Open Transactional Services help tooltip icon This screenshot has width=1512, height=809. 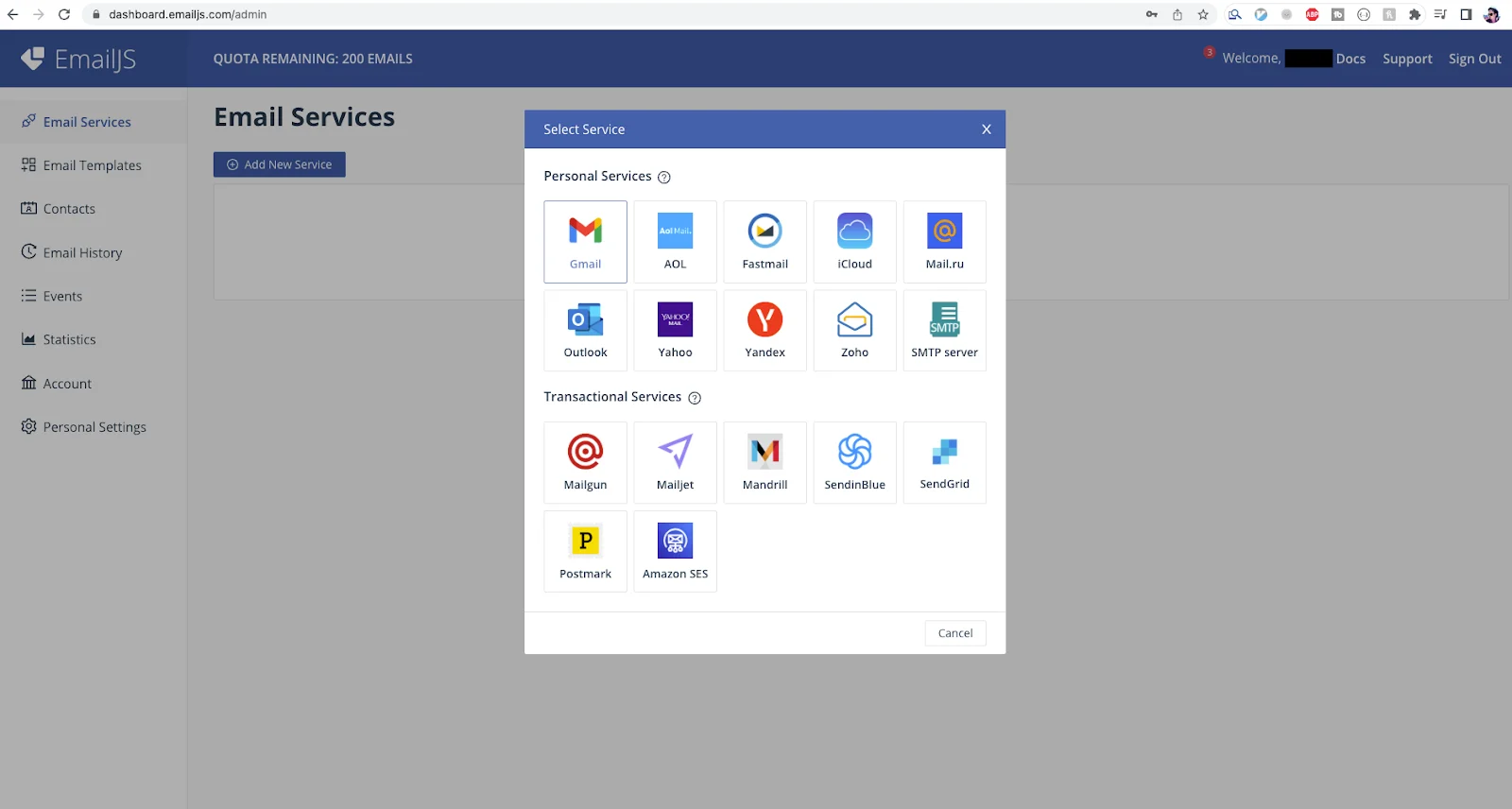point(695,398)
